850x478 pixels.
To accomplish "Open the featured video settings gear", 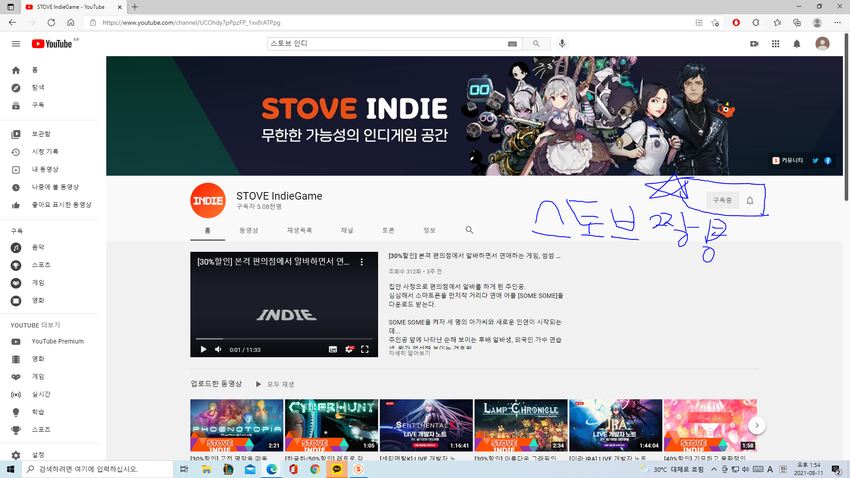I will tap(349, 350).
